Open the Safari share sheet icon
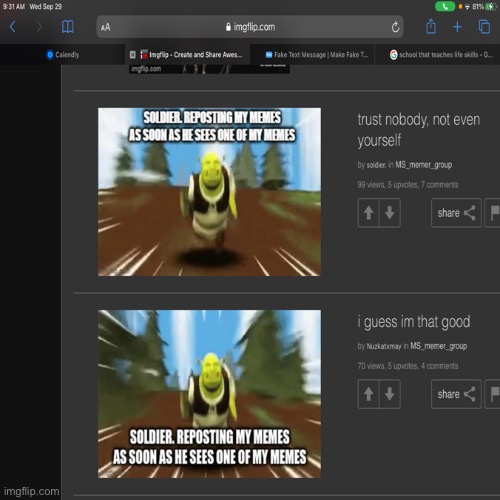The image size is (500, 500). pyautogui.click(x=431, y=26)
